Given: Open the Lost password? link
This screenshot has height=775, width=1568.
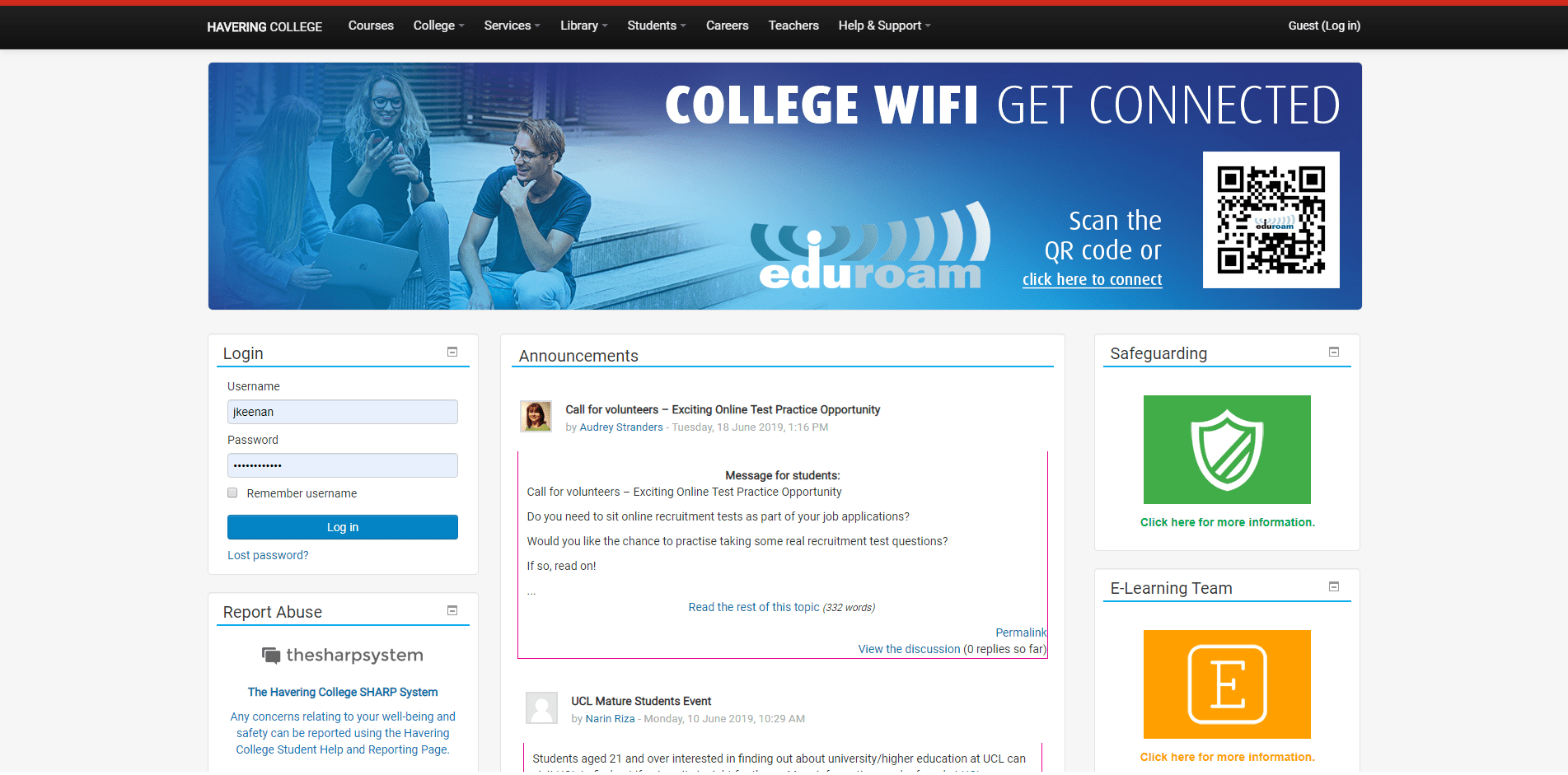Looking at the screenshot, I should (x=268, y=555).
